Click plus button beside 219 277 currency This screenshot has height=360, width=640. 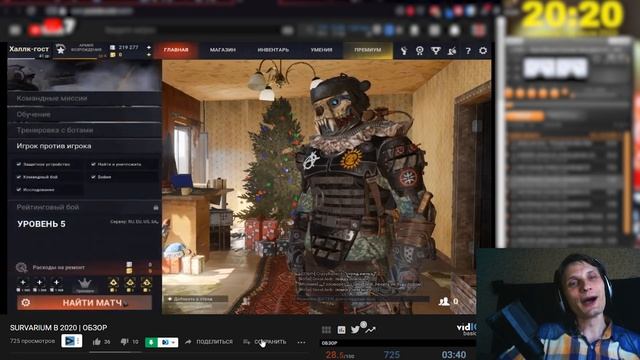[x=149, y=47]
